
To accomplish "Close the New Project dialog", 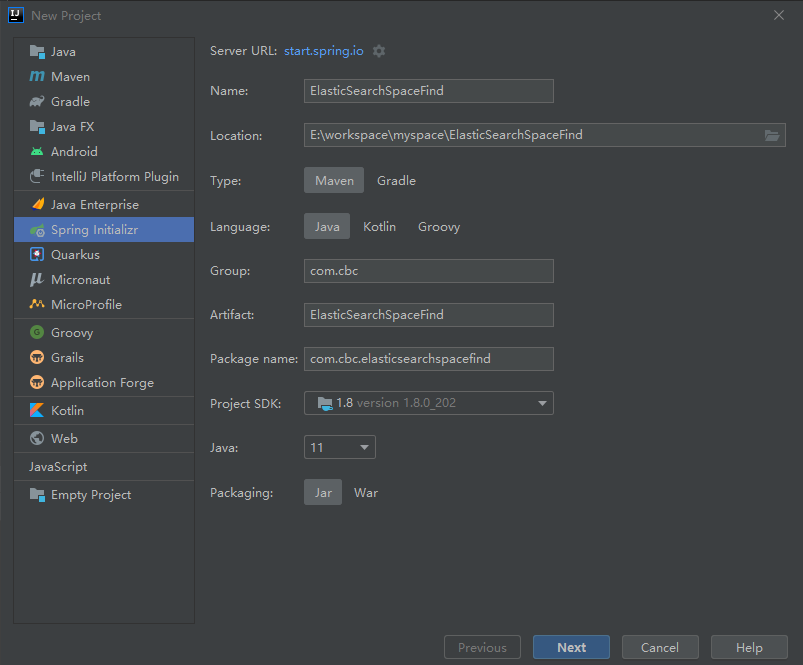I will [779, 15].
